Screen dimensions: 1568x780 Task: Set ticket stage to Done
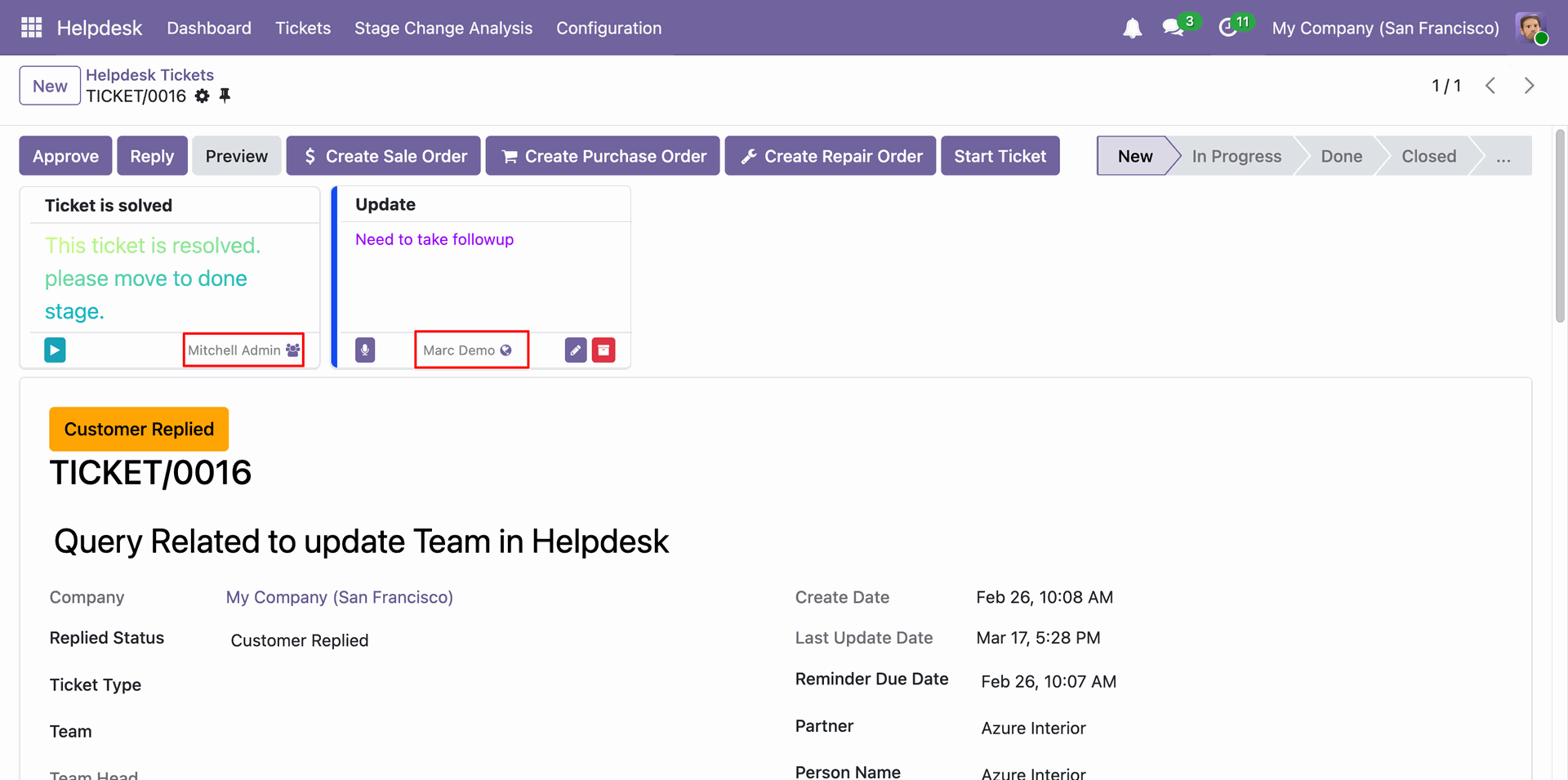(x=1341, y=156)
